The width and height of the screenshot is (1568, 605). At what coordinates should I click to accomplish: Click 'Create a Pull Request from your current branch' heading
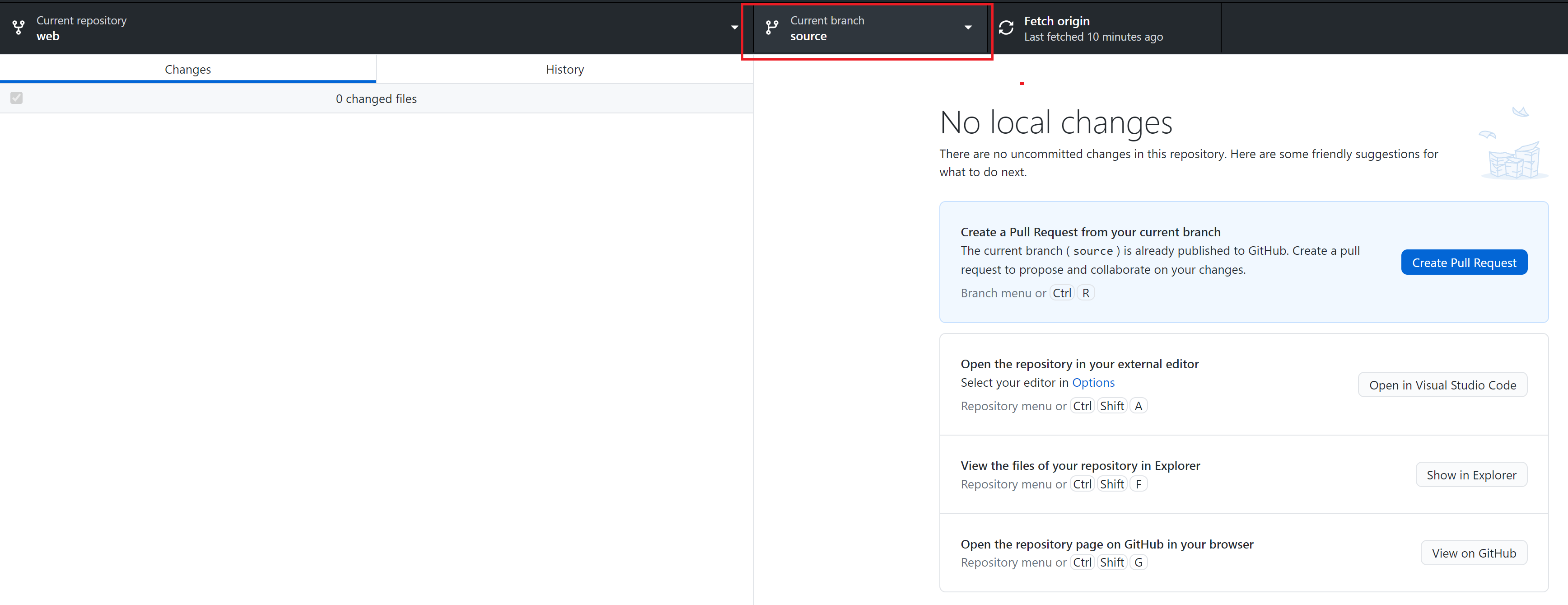(x=1091, y=232)
